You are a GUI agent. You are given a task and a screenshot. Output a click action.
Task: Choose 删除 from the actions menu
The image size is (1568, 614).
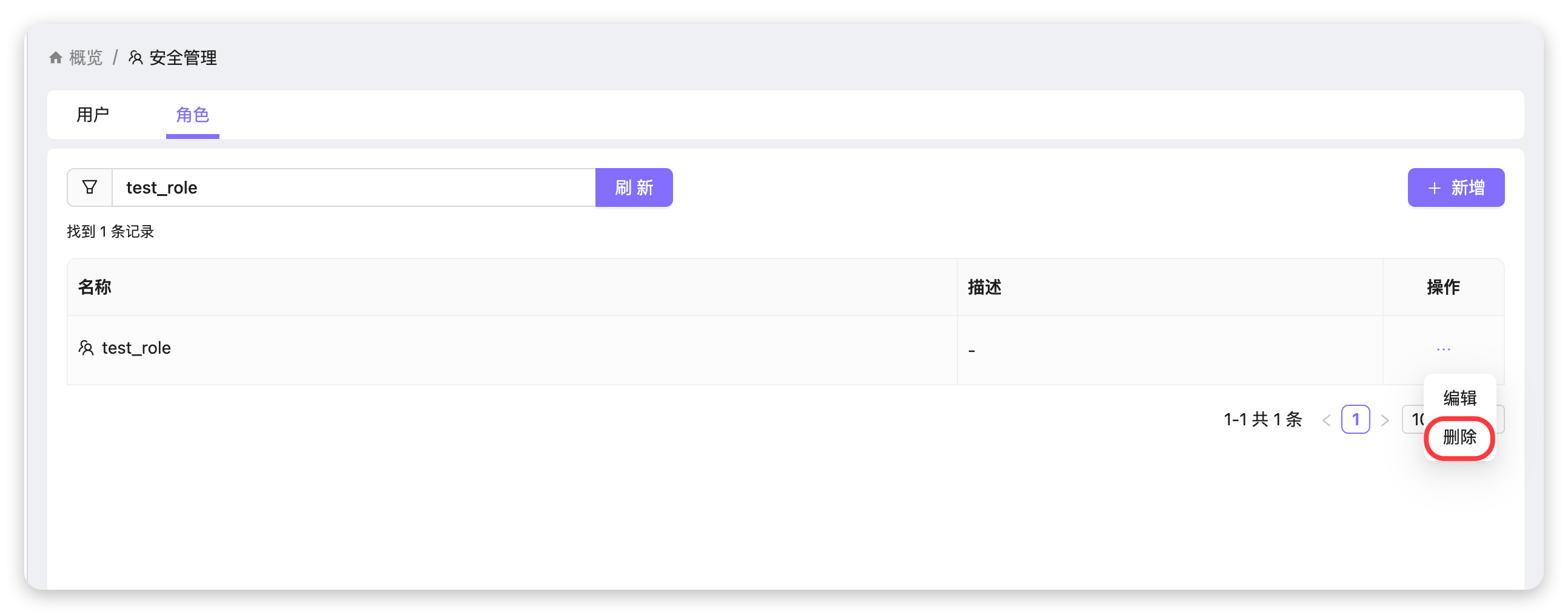pos(1459,437)
